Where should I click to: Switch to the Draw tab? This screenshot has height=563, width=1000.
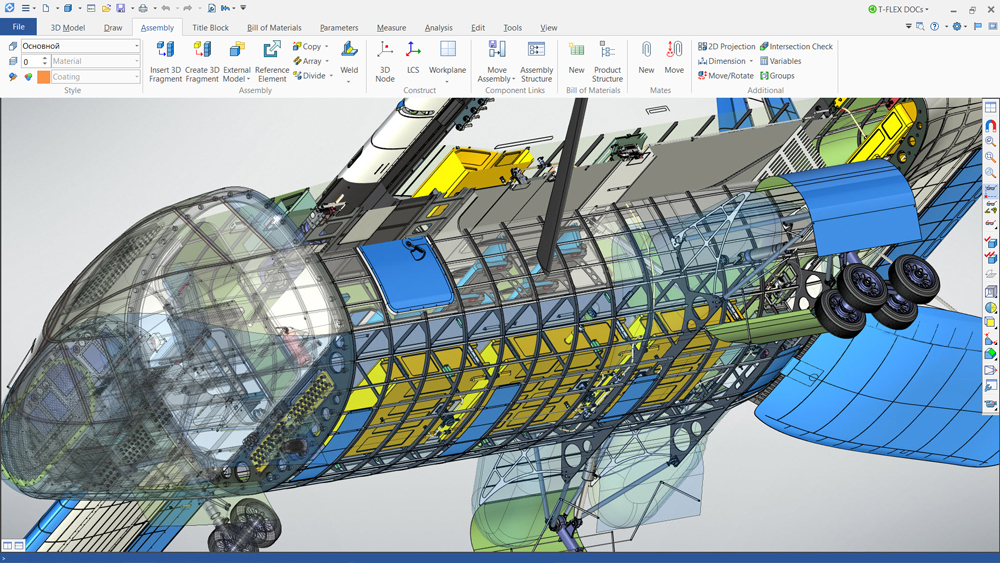[113, 27]
